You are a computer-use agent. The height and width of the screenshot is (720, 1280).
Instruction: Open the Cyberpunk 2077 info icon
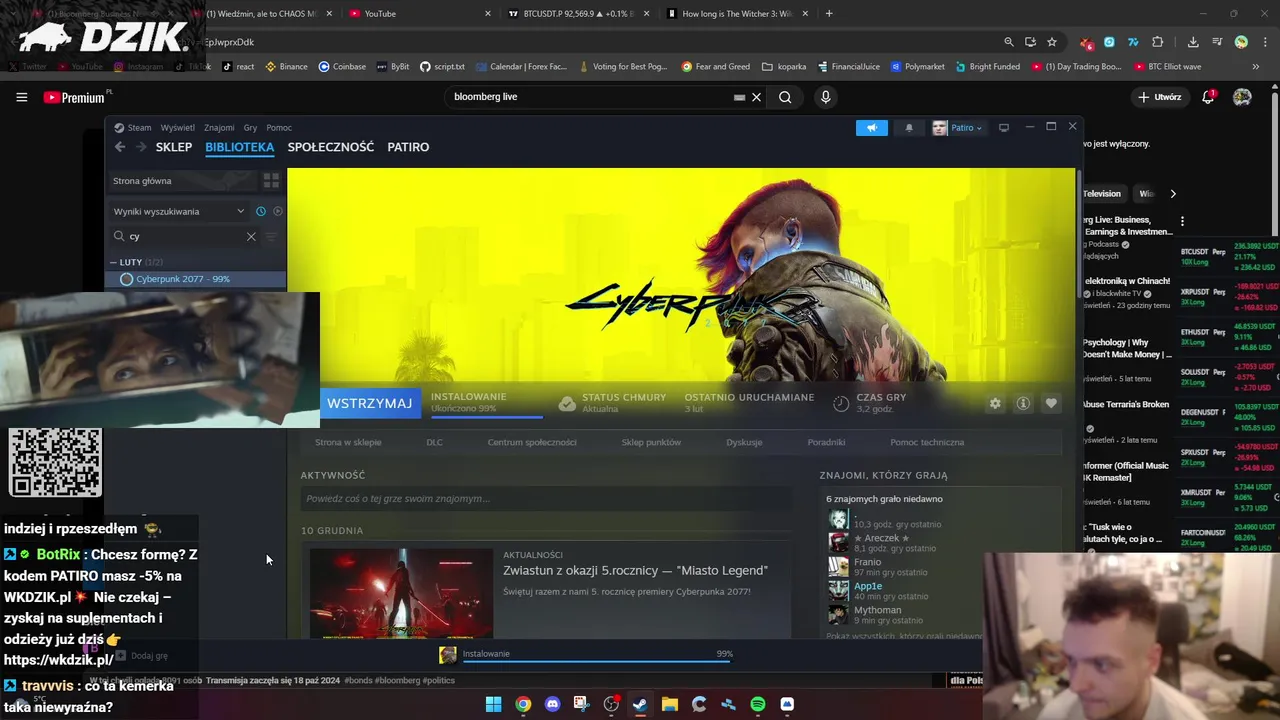click(x=1023, y=403)
